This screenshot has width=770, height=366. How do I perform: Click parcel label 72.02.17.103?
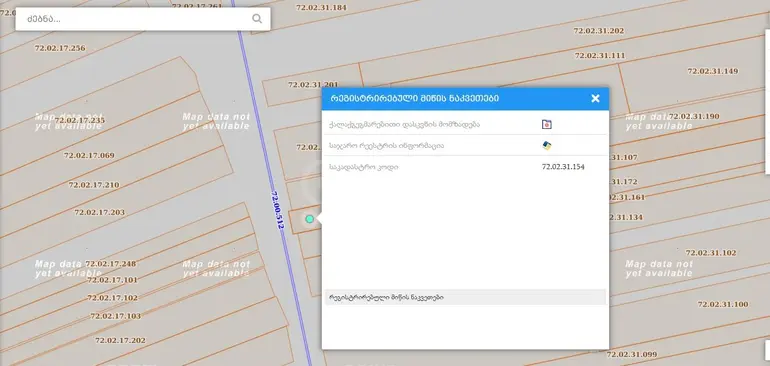pyautogui.click(x=115, y=316)
